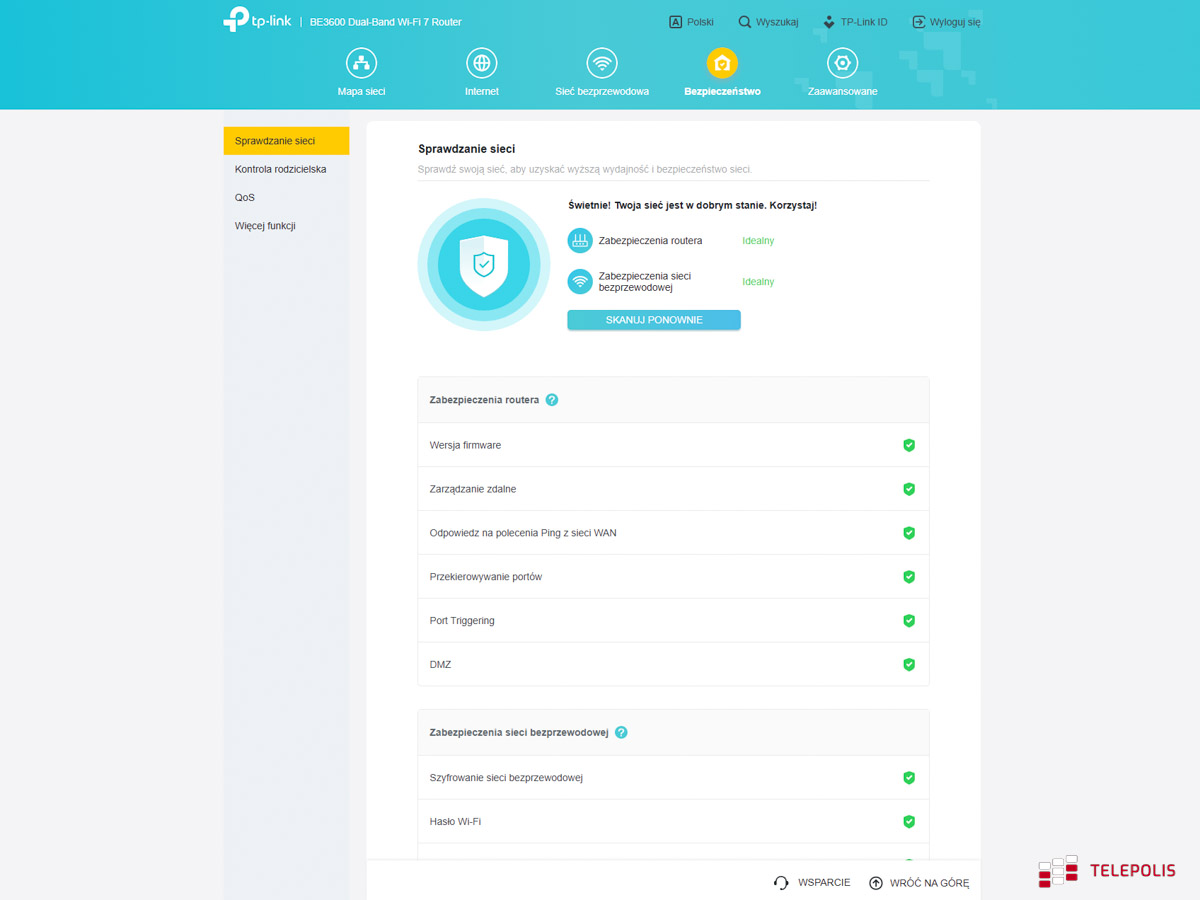Click WRÓĆ NA GÓRĘ back-to-top link
1200x900 pixels.
pos(919,883)
